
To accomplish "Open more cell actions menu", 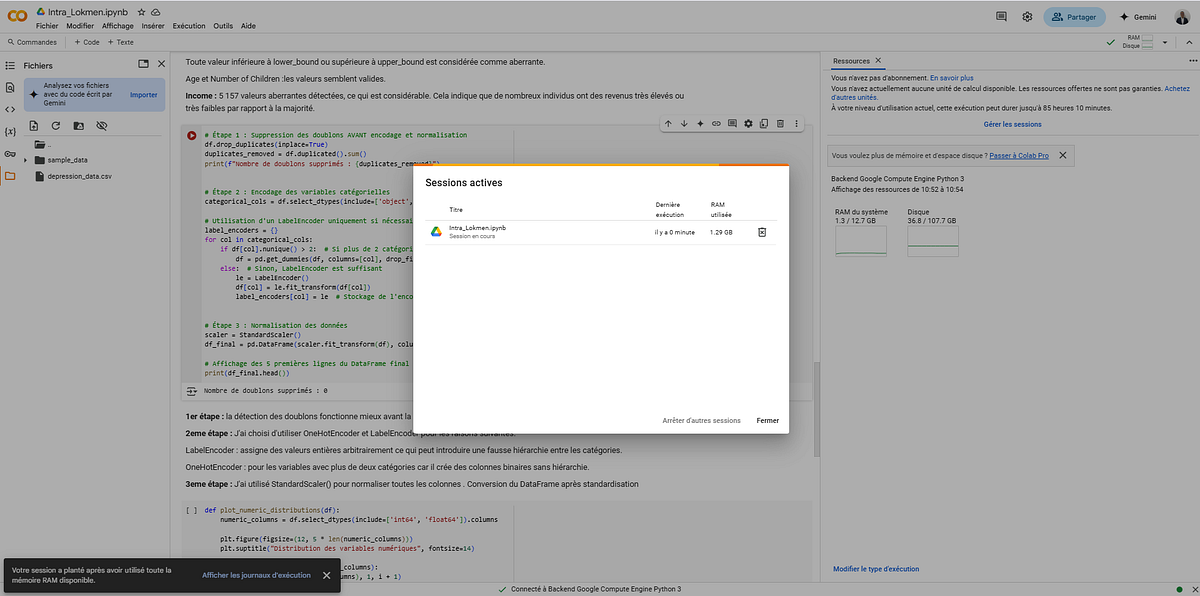I will [796, 123].
